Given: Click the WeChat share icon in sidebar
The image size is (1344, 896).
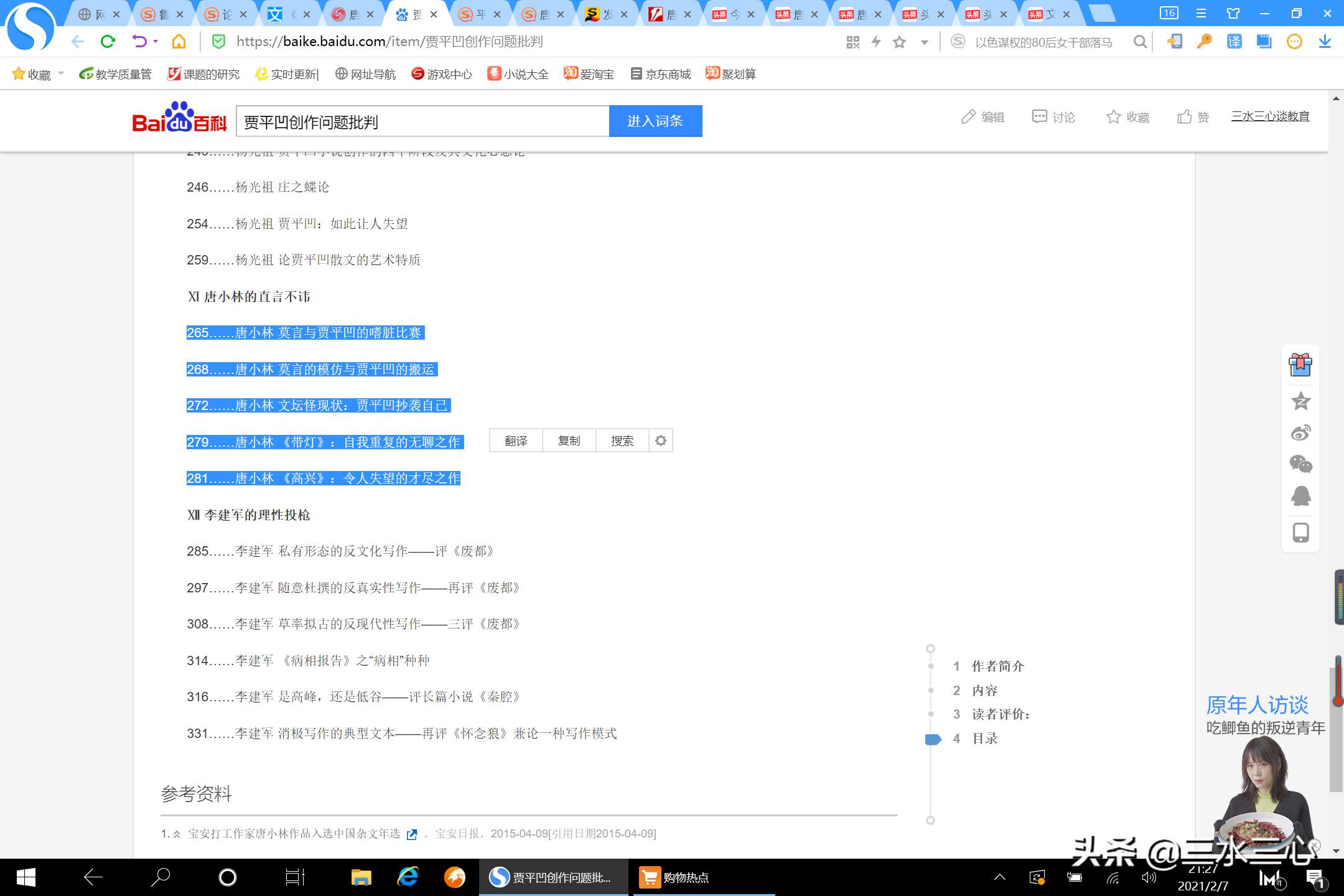Looking at the screenshot, I should pos(1300,464).
